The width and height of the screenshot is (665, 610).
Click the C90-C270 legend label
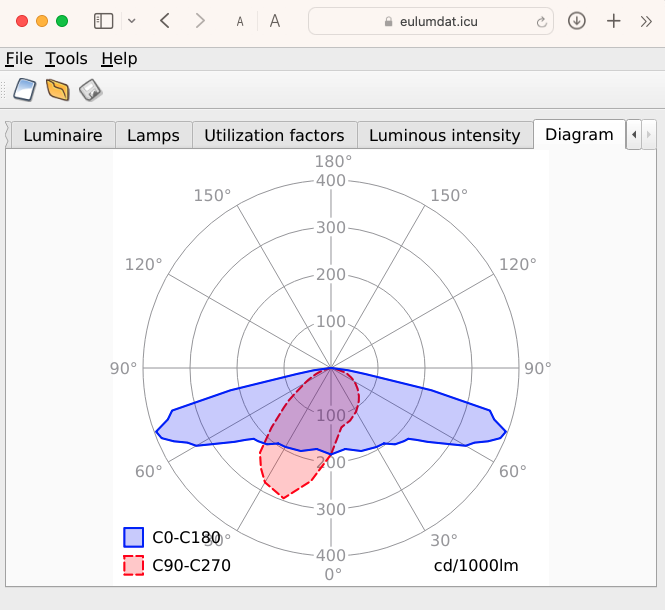click(x=191, y=565)
